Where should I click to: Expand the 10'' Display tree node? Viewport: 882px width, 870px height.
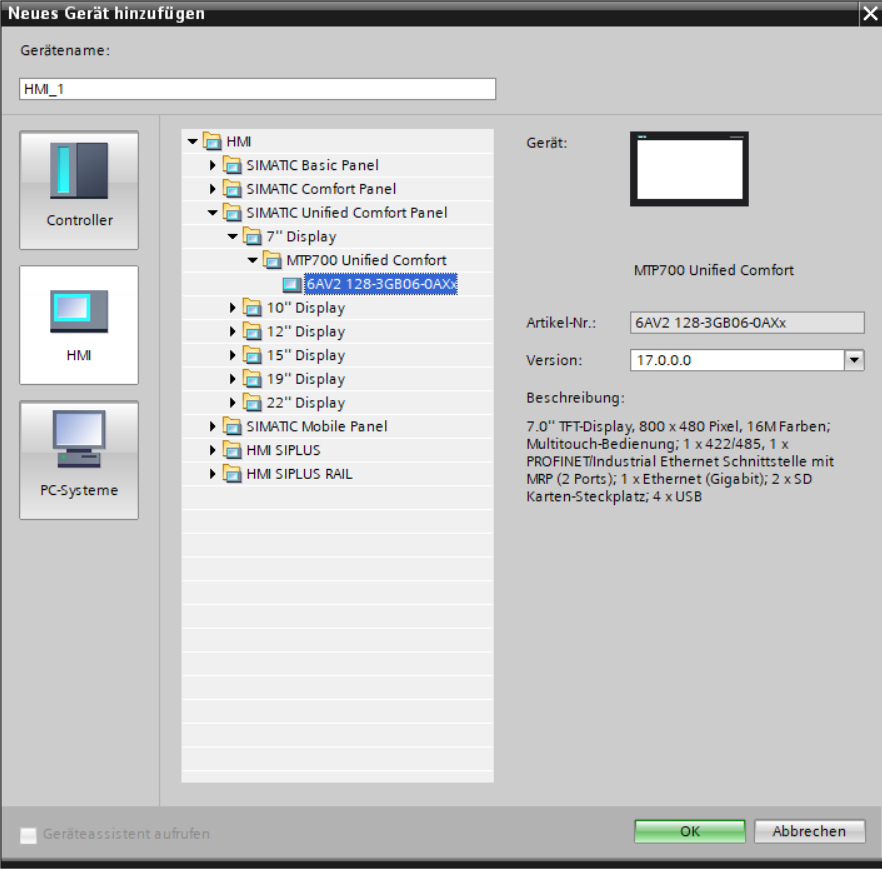pyautogui.click(x=232, y=308)
